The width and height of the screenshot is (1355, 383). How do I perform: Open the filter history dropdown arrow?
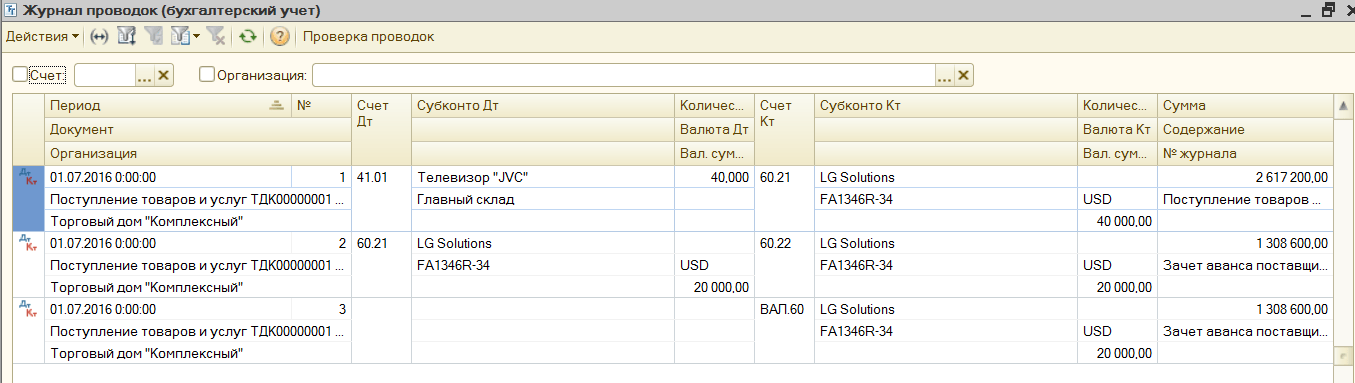pos(196,37)
